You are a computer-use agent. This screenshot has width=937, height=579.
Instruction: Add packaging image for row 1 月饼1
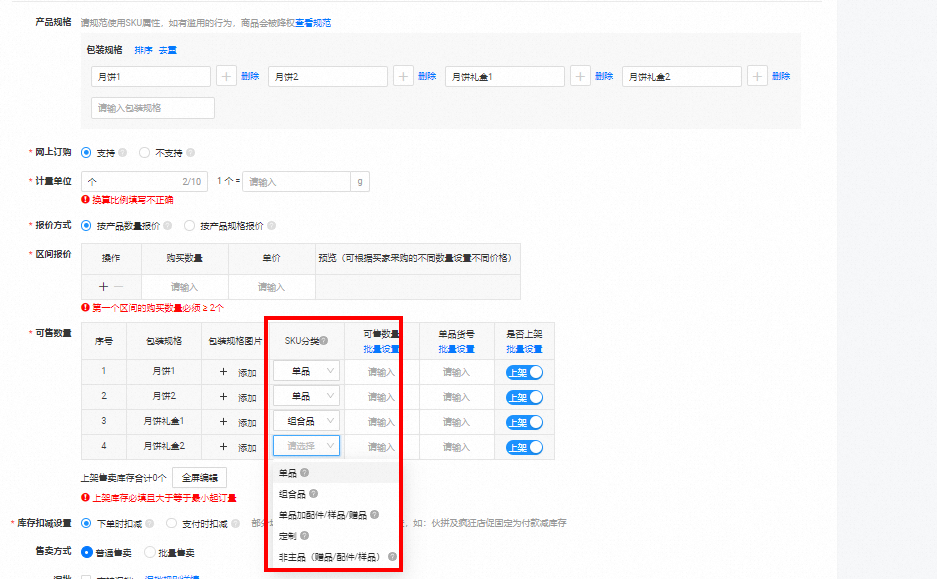[x=238, y=372]
